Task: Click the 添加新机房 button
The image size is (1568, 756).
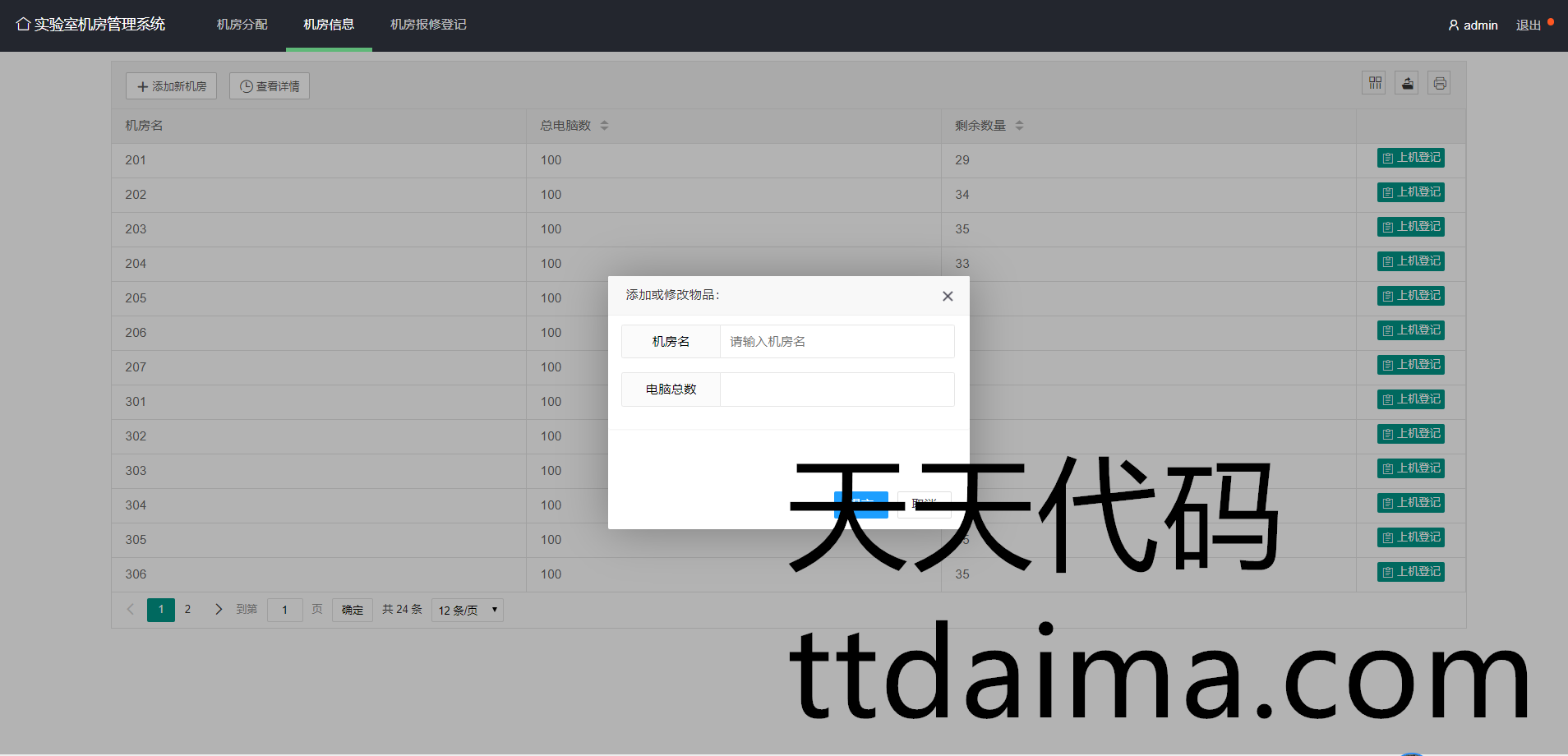Action: (171, 86)
